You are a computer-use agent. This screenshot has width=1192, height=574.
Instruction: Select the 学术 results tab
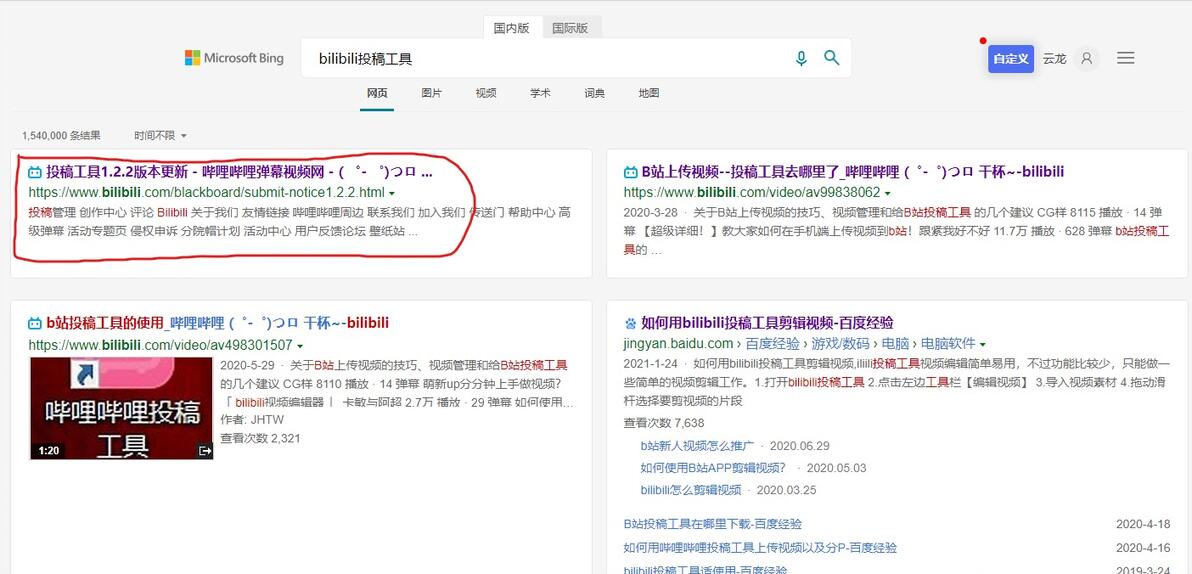(541, 94)
